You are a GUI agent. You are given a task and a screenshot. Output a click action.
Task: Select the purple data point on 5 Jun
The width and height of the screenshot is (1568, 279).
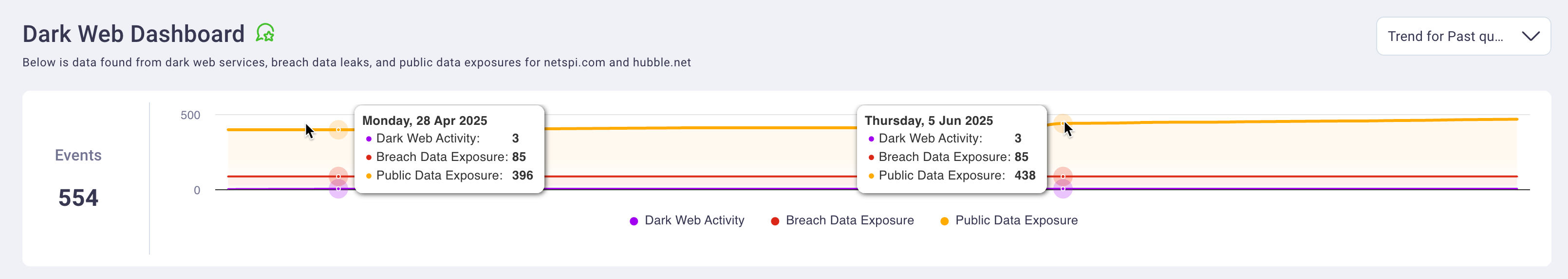click(1062, 189)
